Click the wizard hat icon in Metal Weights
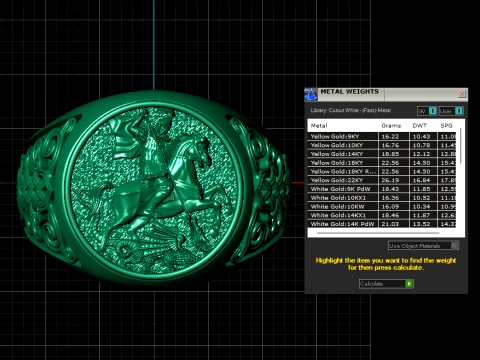Screen dimensions: 480x360 click(x=310, y=94)
